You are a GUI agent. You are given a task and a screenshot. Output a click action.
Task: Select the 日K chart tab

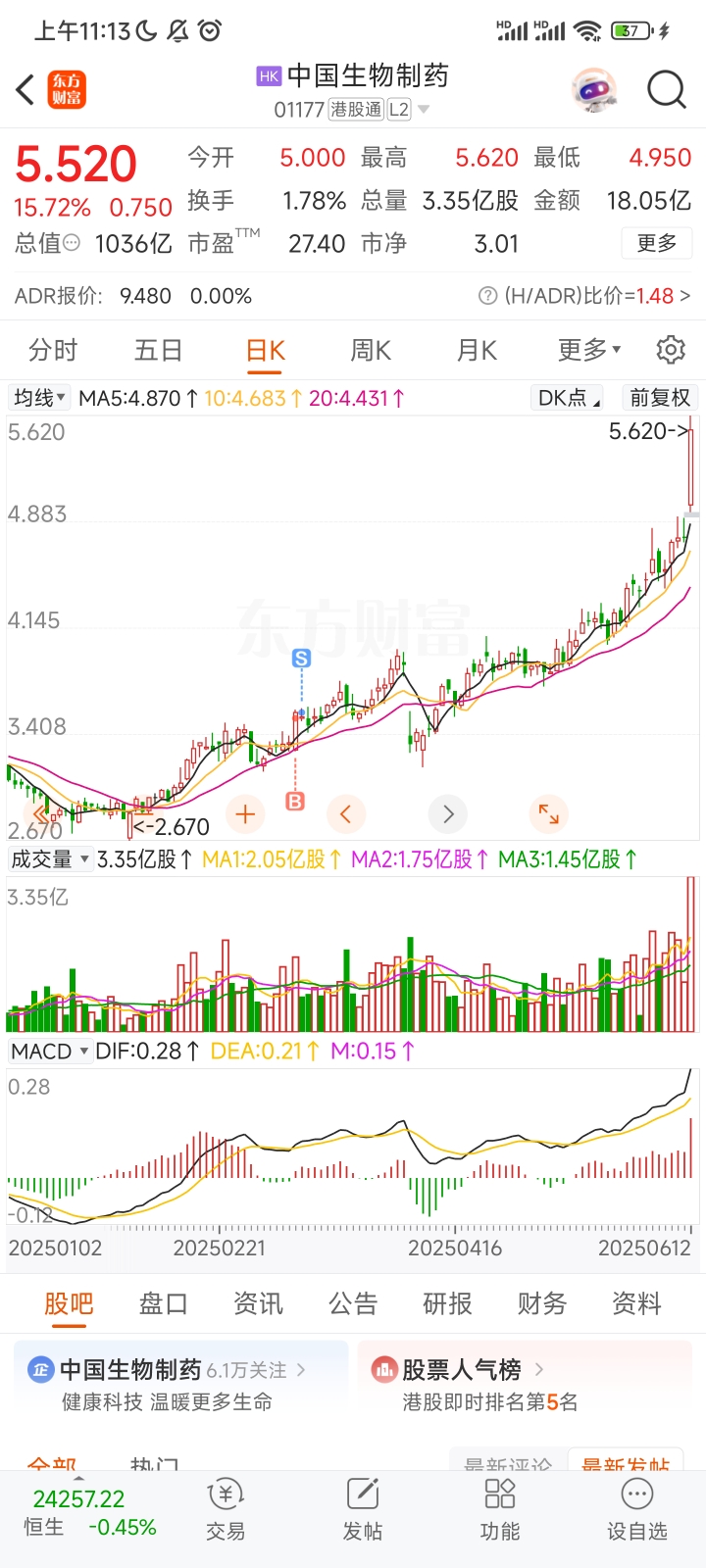click(265, 350)
